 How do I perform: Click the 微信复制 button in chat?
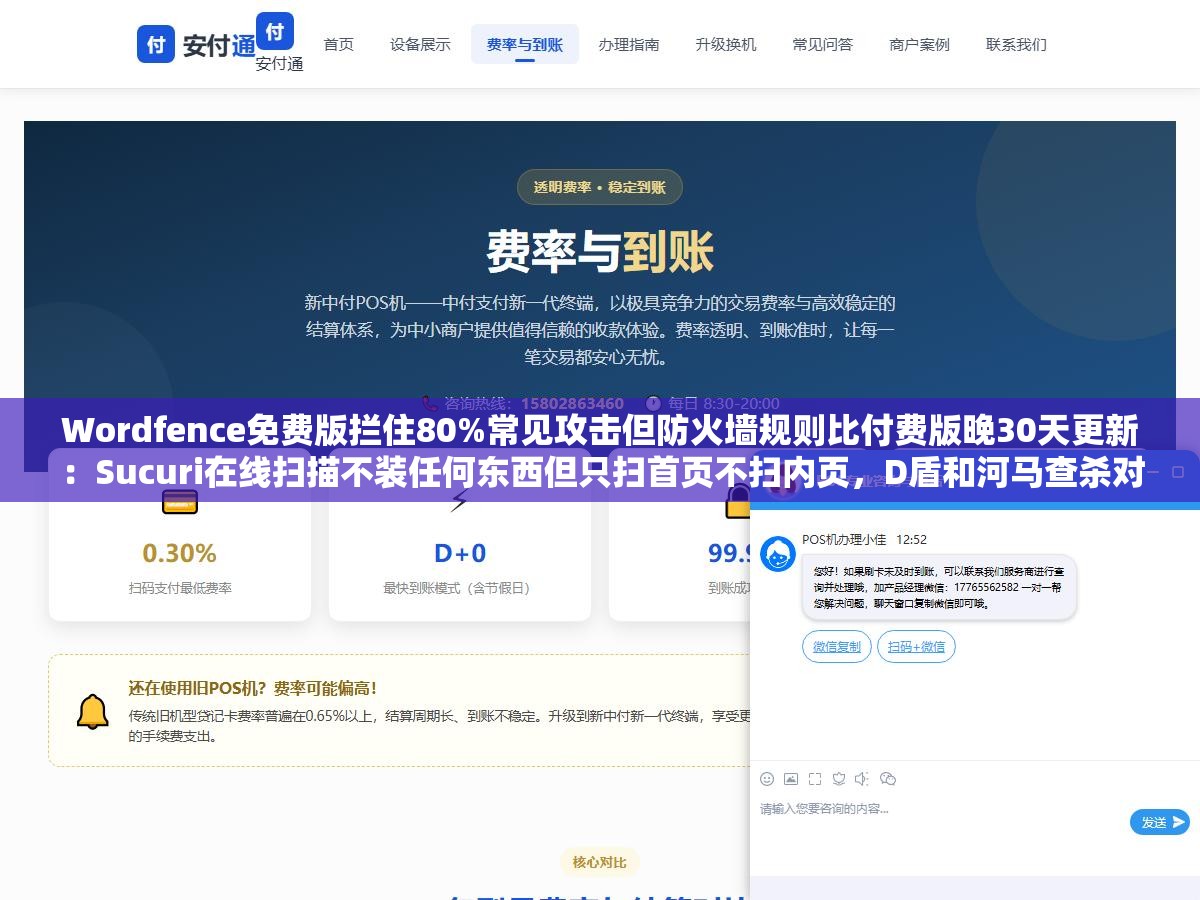pyautogui.click(x=837, y=646)
